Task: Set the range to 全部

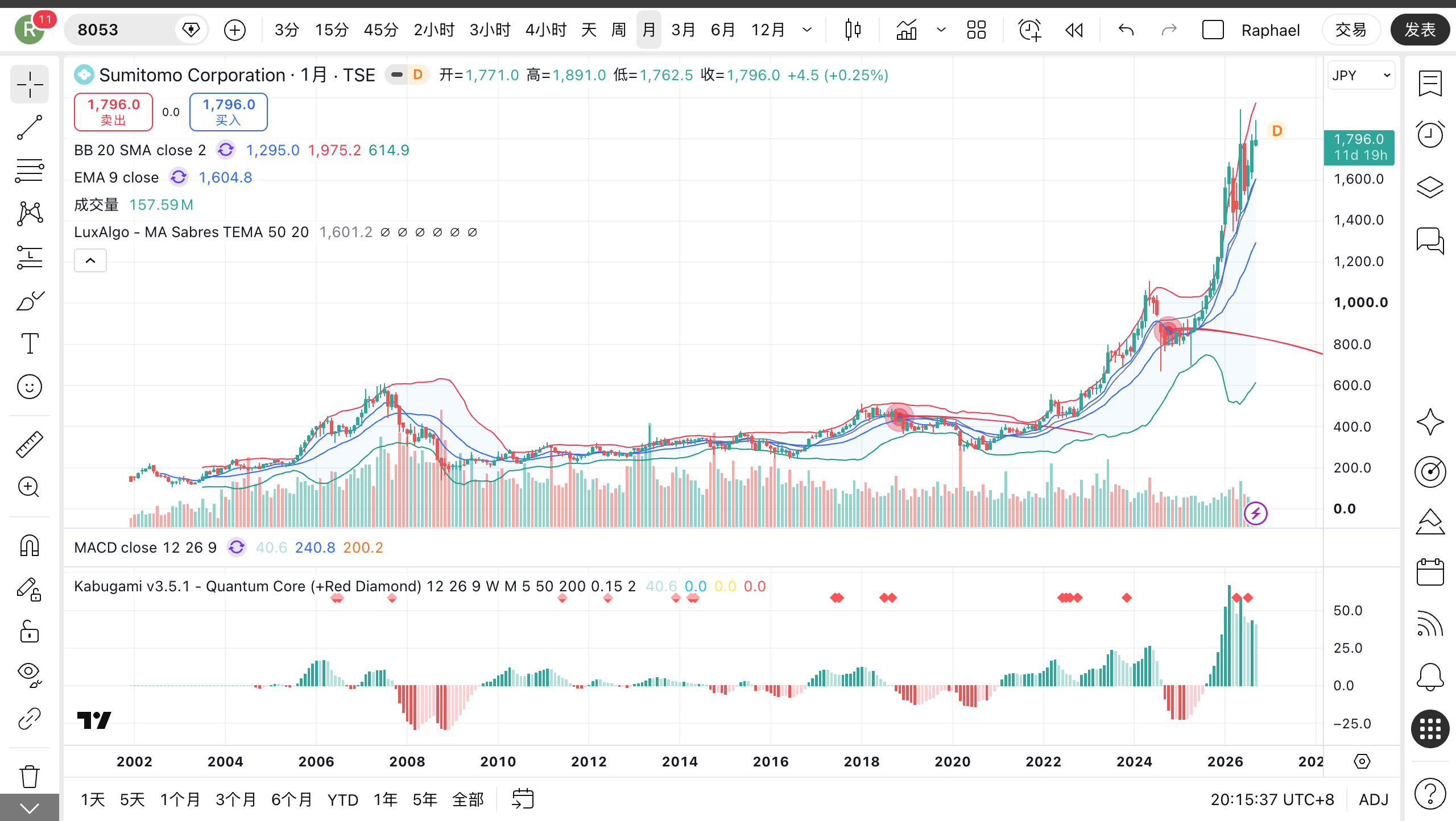Action: tap(468, 800)
